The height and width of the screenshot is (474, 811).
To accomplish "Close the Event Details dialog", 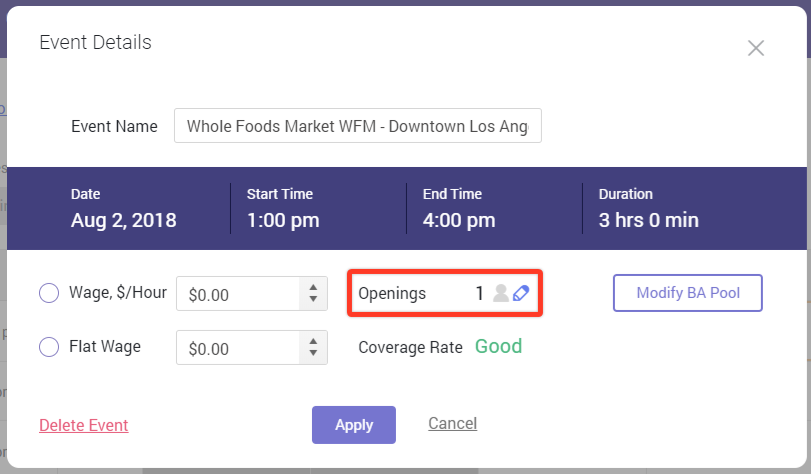I will 756,48.
